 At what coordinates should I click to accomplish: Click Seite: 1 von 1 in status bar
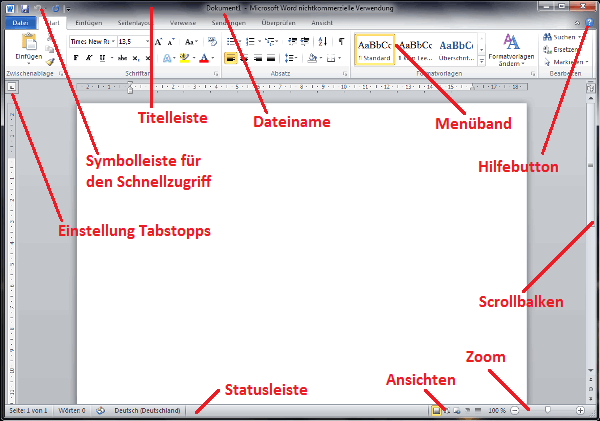click(x=28, y=411)
